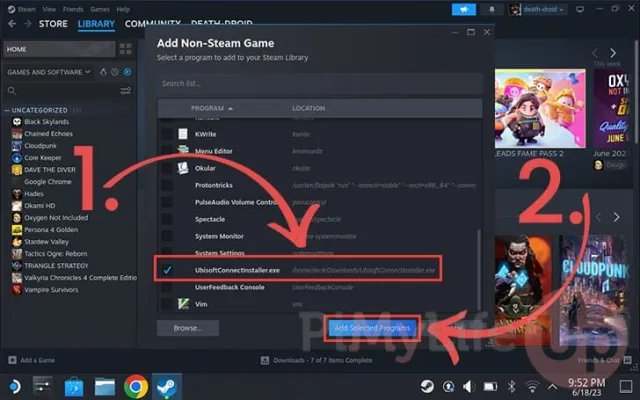Viewport: 640px width, 400px height.
Task: Open the Help menu
Action: click(123, 9)
